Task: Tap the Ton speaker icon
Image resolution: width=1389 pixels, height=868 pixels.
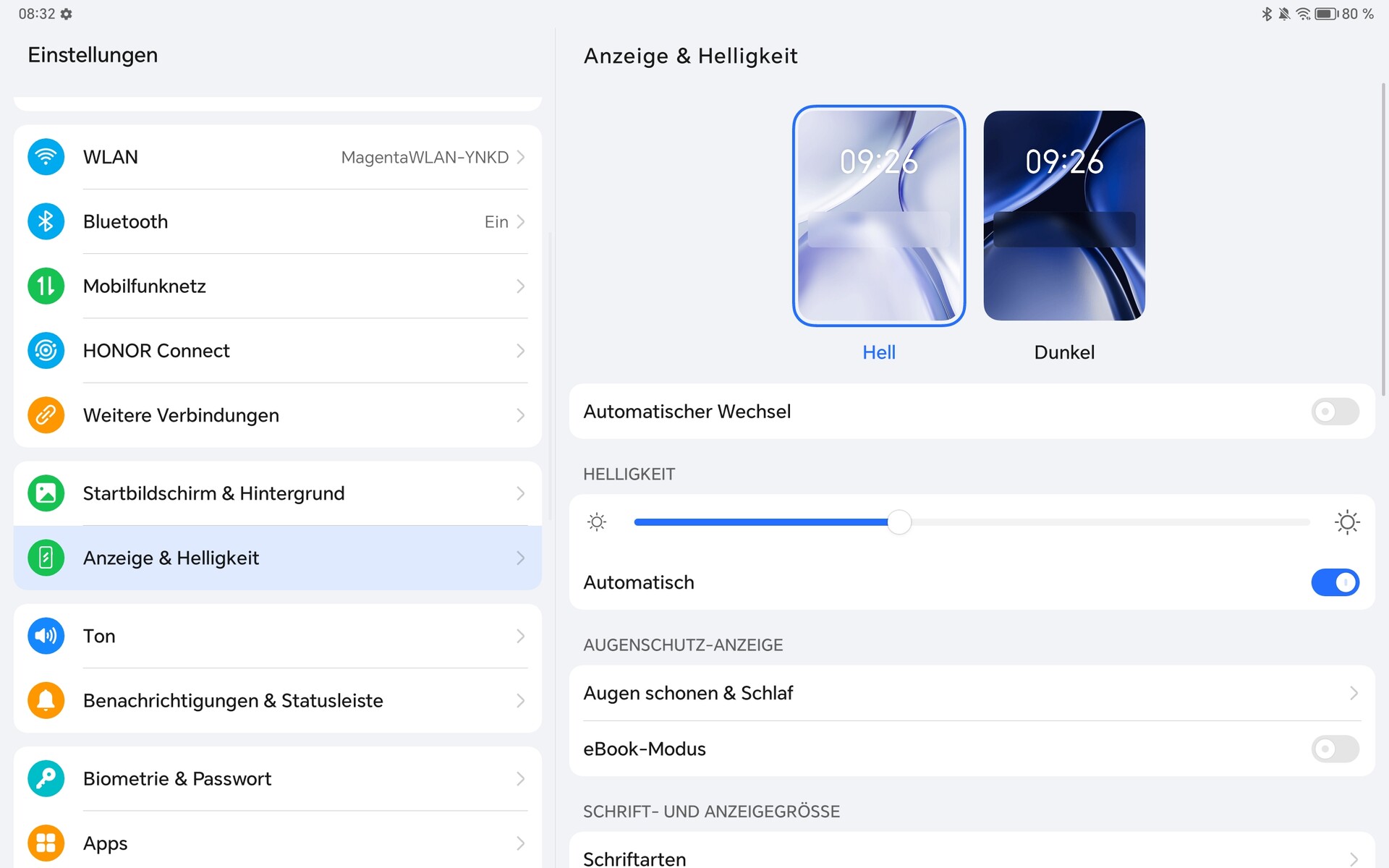Action: click(x=46, y=636)
